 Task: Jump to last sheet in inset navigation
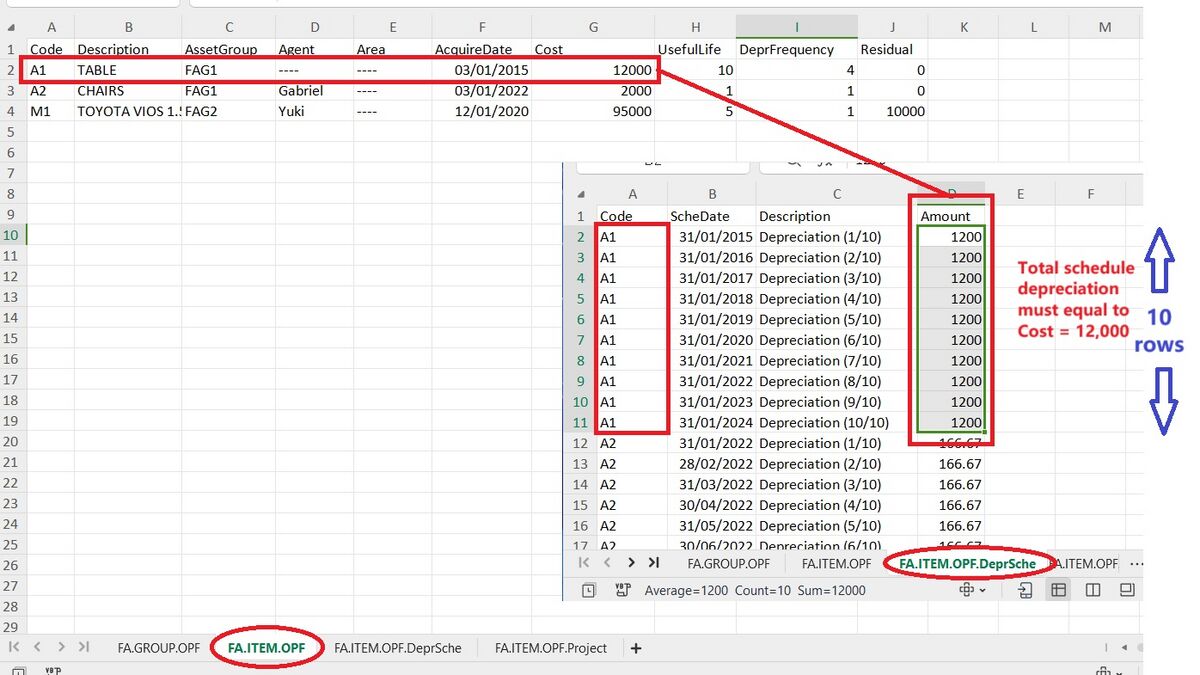point(654,563)
